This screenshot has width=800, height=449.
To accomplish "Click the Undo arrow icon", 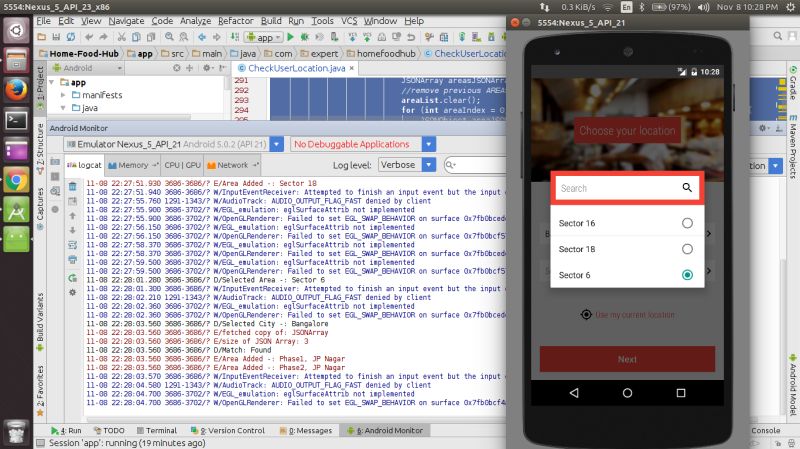I will click(89, 37).
